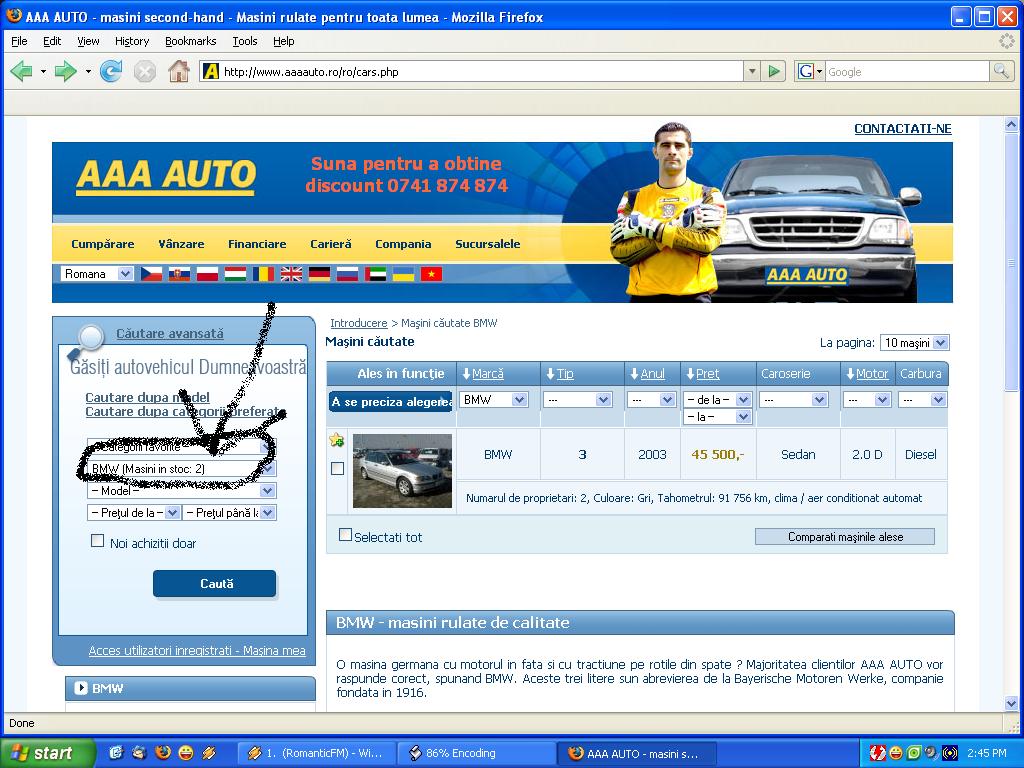Screen dimensions: 1024x768
Task: Switch to 86% Encoding taskbar window
Action: [477, 753]
